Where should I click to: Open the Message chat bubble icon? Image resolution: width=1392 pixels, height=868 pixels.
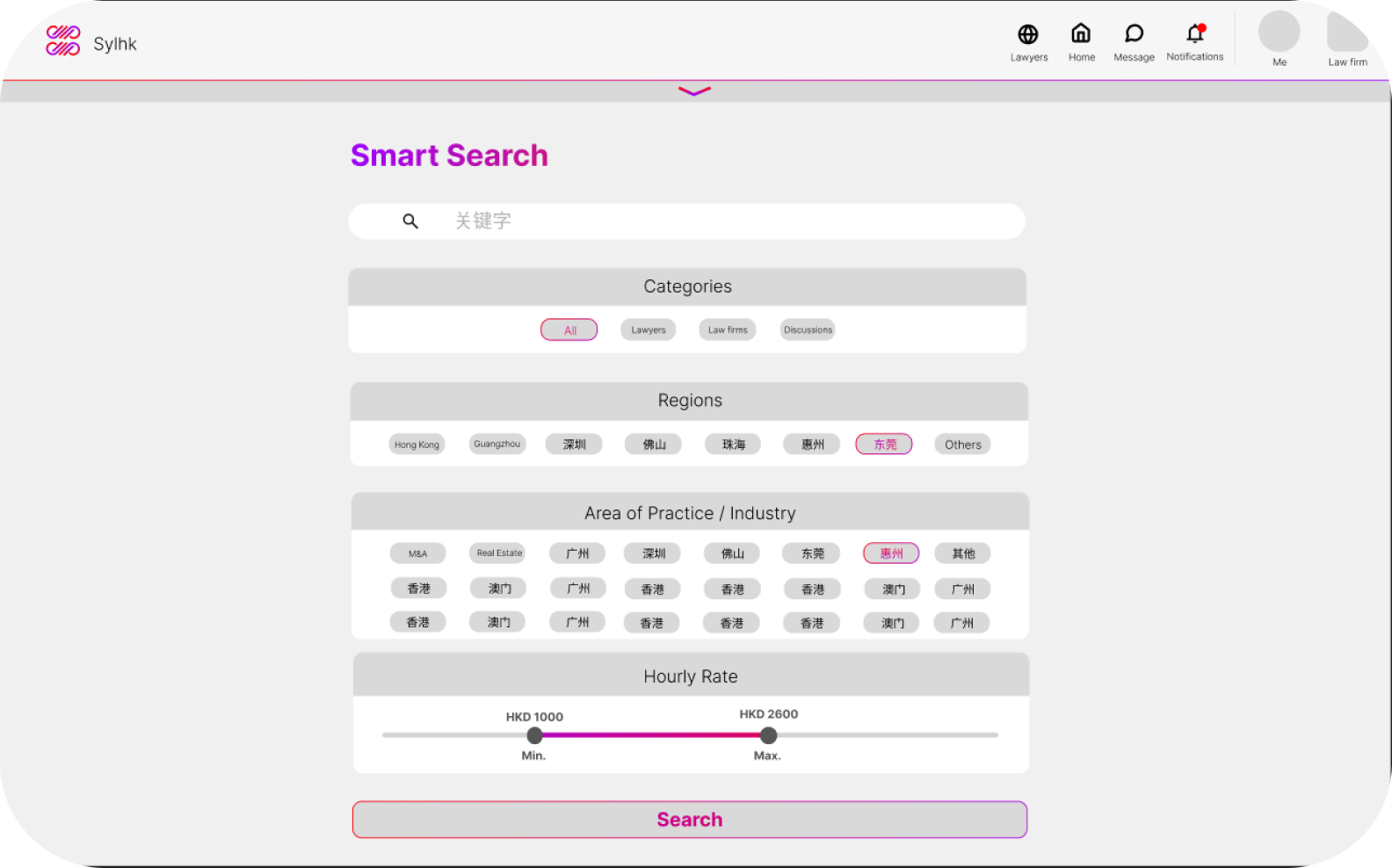(x=1134, y=33)
